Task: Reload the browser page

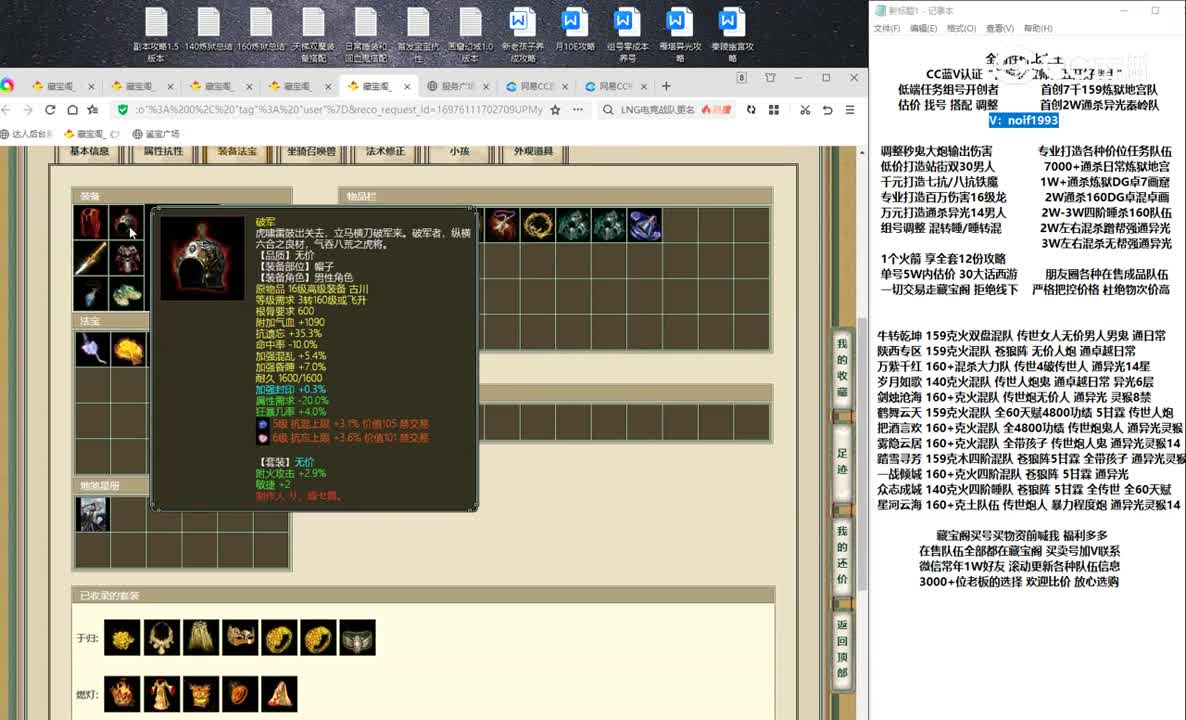Action: (50, 110)
